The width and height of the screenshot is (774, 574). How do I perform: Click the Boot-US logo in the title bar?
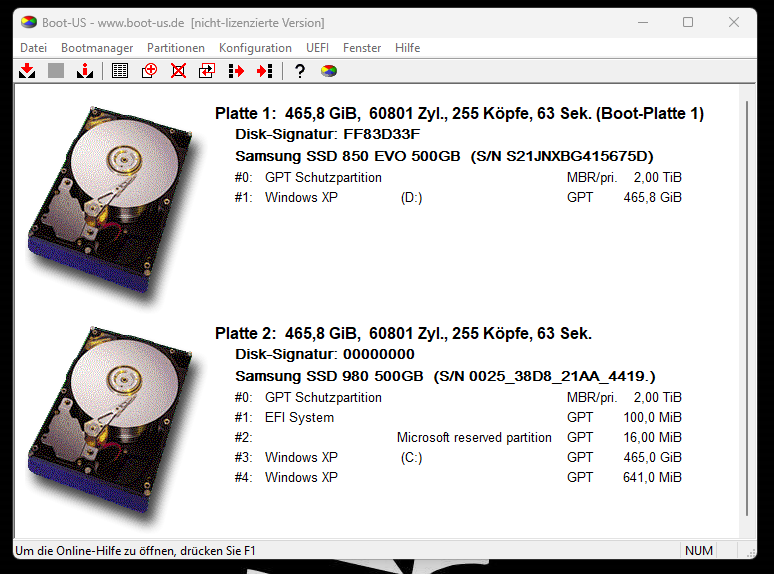tap(29, 22)
